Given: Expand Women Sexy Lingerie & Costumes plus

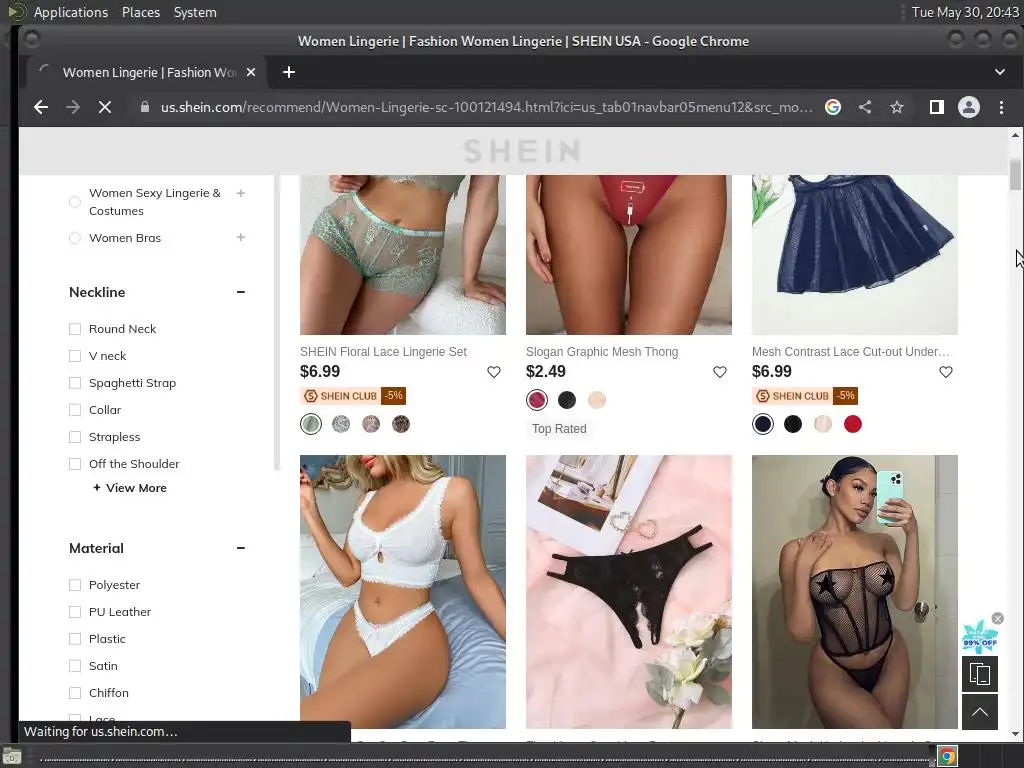Looking at the screenshot, I should [x=241, y=193].
